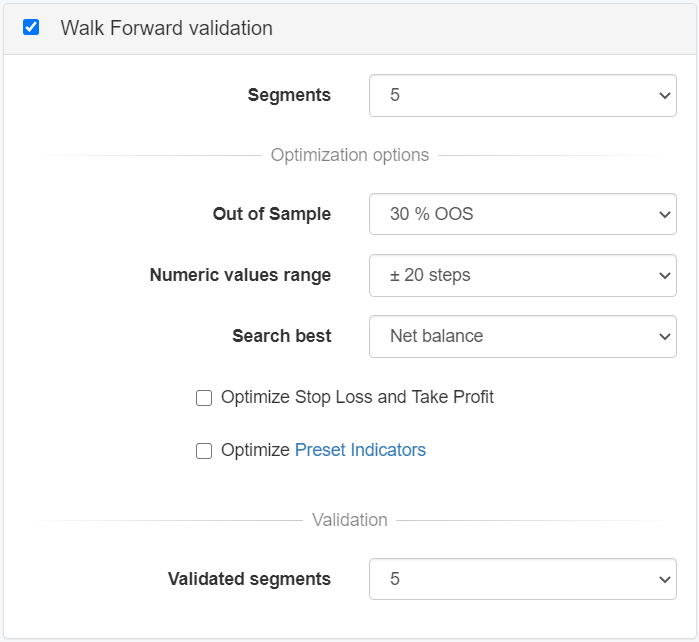Click the Optimize Stop Loss and Take Profit label
This screenshot has width=699, height=642.
(357, 397)
